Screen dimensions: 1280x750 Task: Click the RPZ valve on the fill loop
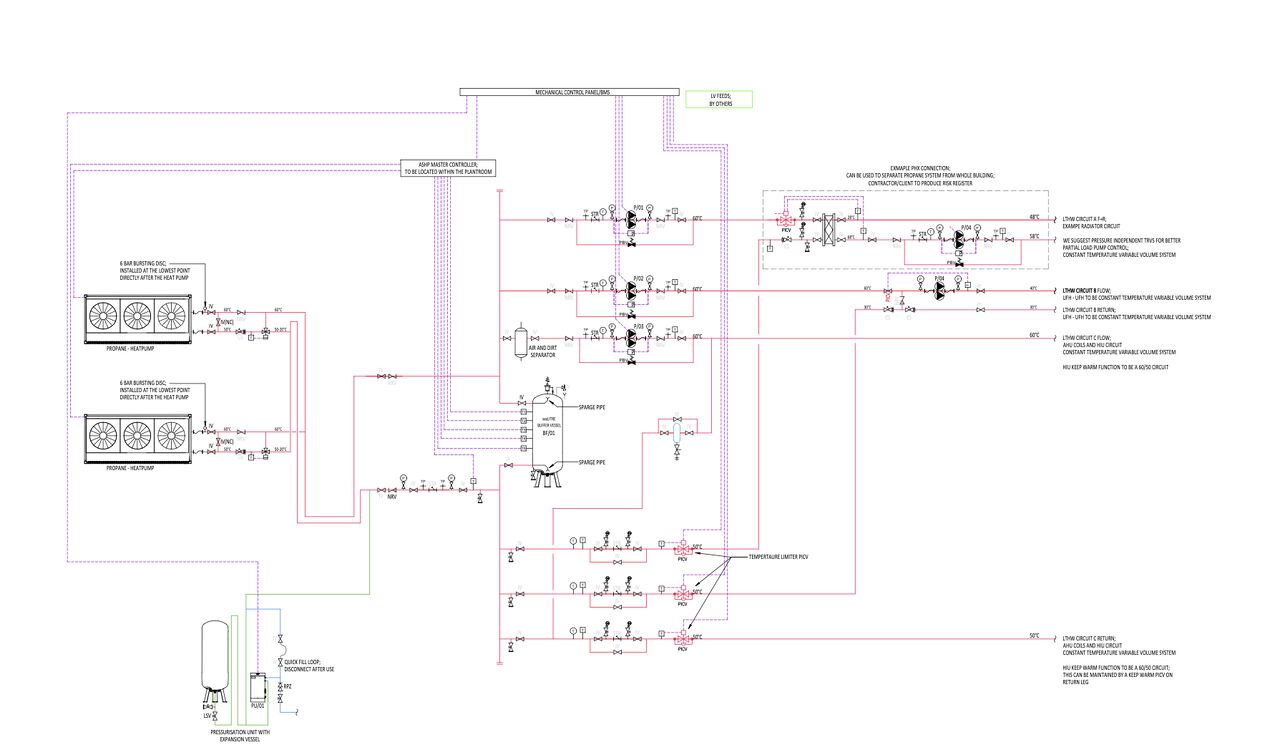(x=281, y=687)
